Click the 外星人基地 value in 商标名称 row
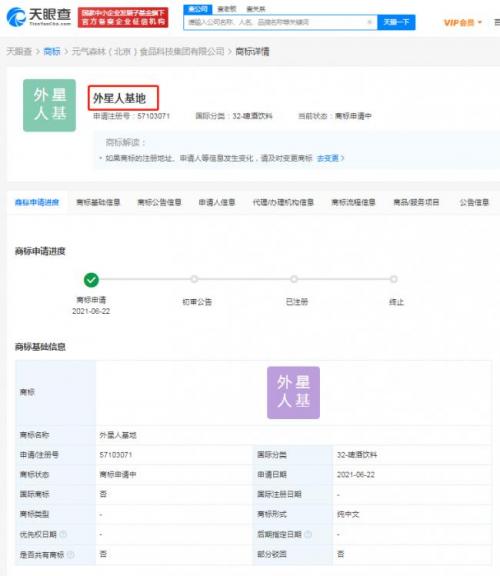500x576 pixels. pyautogui.click(x=118, y=435)
